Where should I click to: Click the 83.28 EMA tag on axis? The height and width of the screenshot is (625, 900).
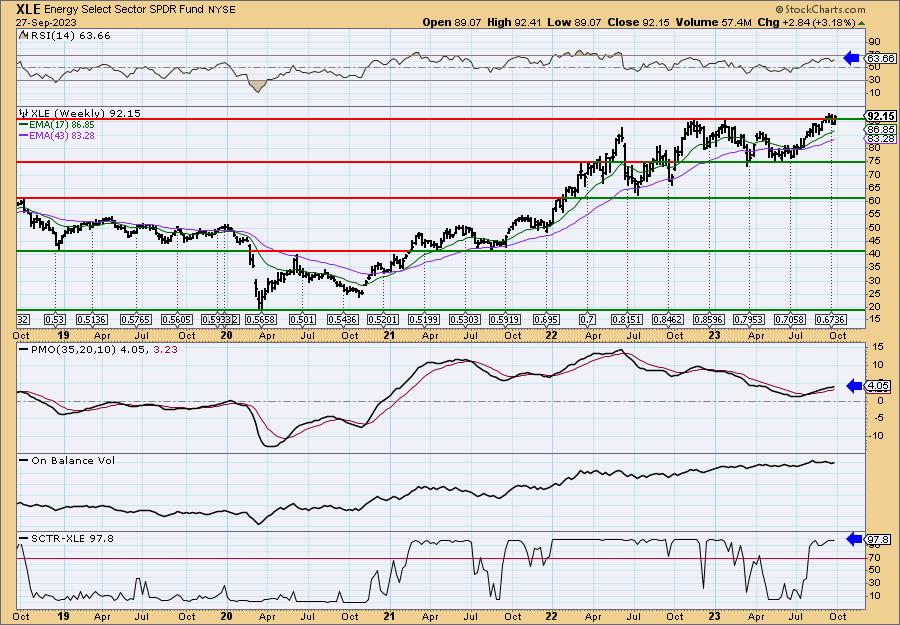tap(879, 139)
